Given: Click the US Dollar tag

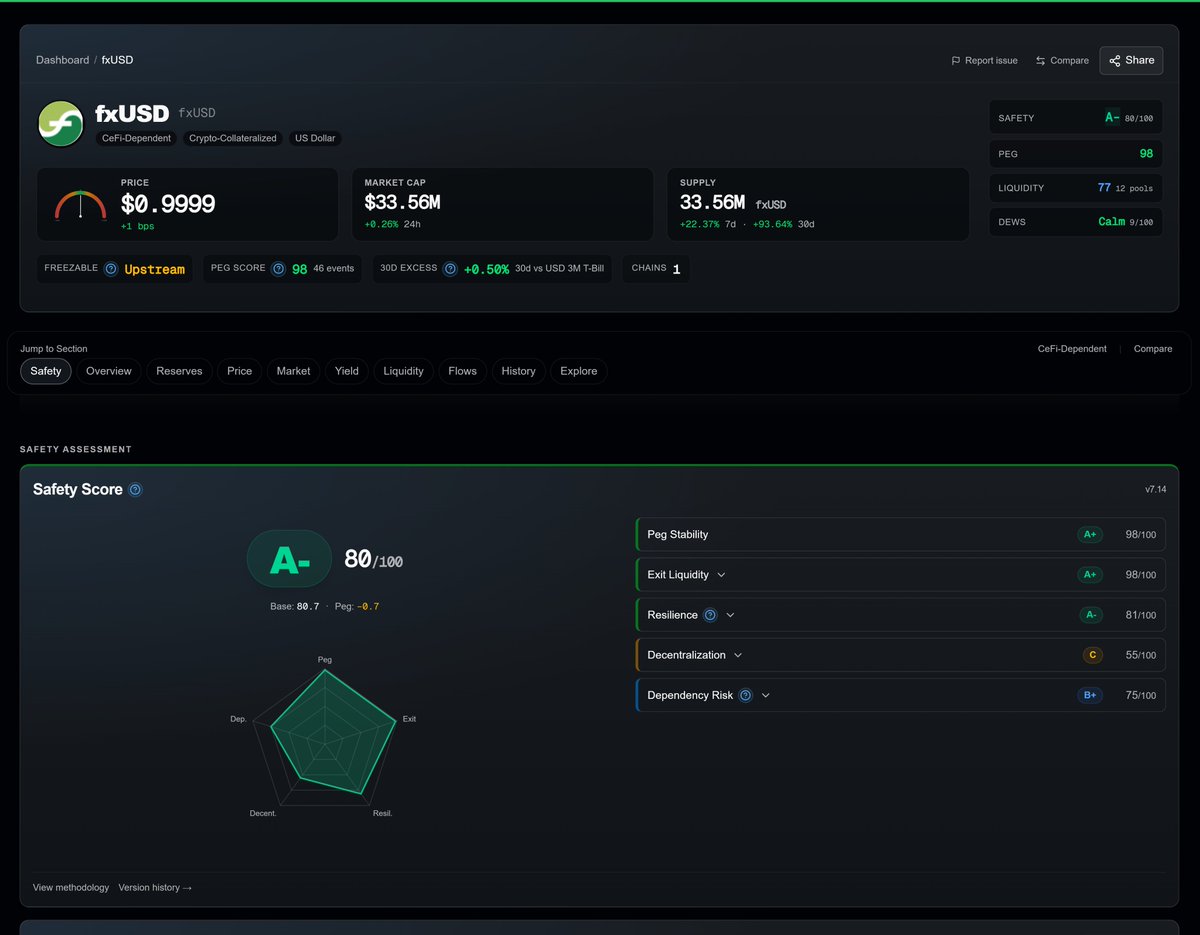Looking at the screenshot, I should click(315, 138).
